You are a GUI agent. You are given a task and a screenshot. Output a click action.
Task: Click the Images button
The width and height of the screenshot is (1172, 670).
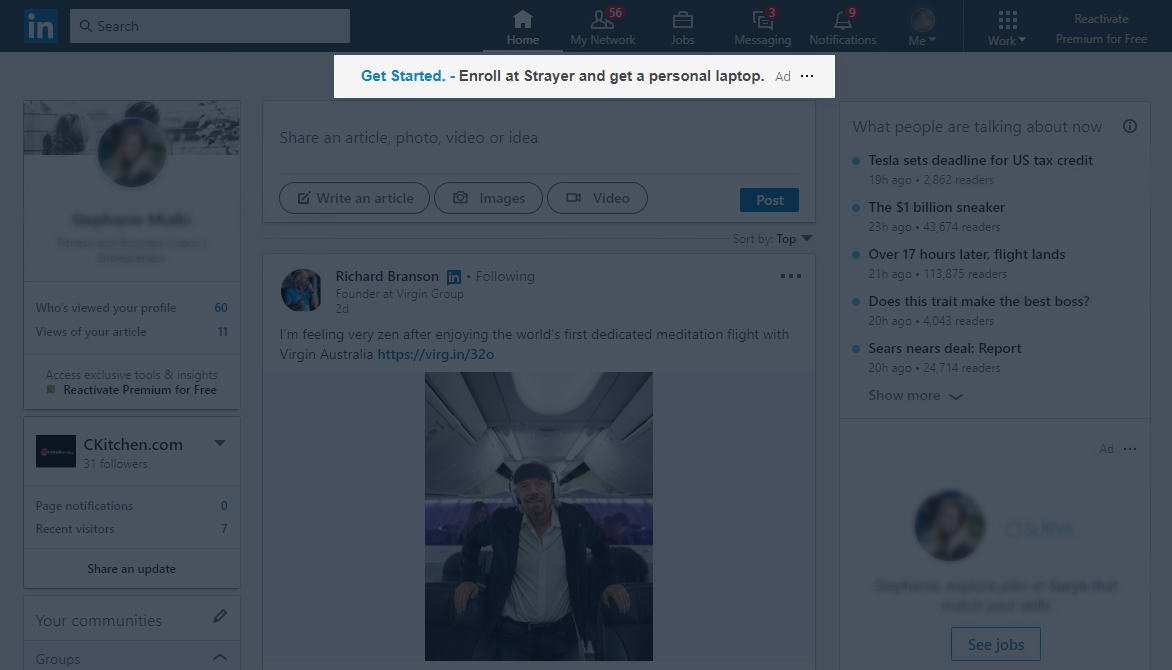pyautogui.click(x=488, y=198)
